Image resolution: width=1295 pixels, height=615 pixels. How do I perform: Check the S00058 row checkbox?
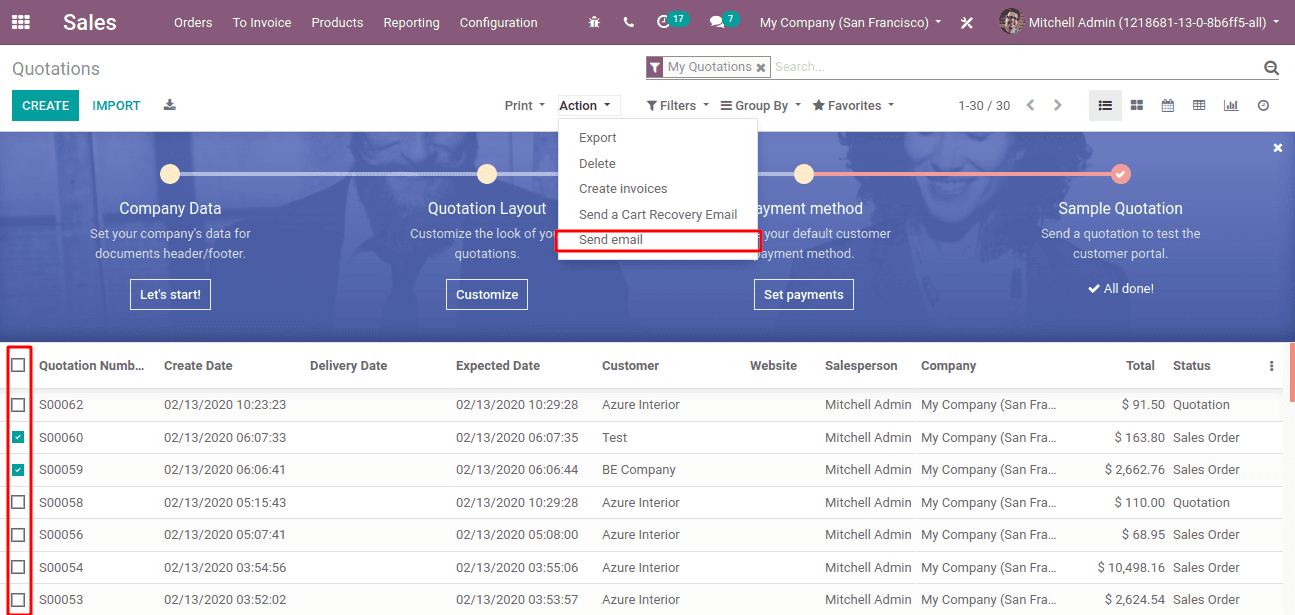point(18,502)
